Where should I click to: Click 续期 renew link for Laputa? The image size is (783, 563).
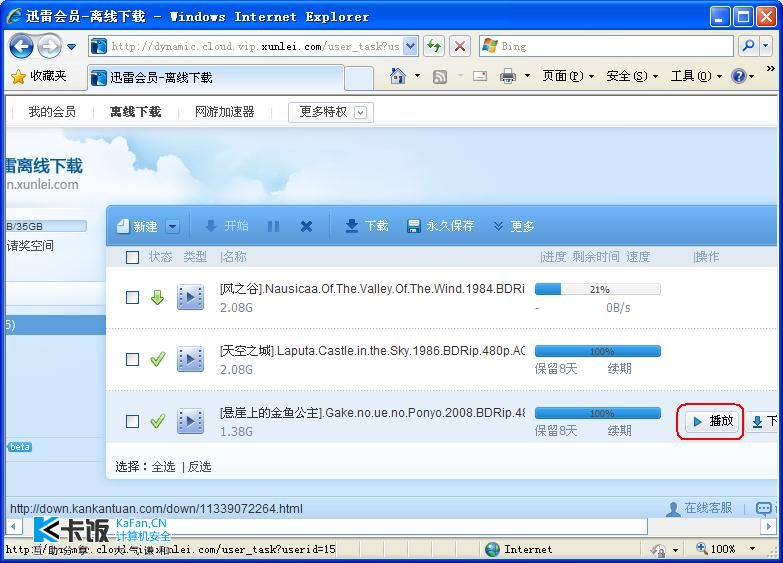[x=619, y=369]
